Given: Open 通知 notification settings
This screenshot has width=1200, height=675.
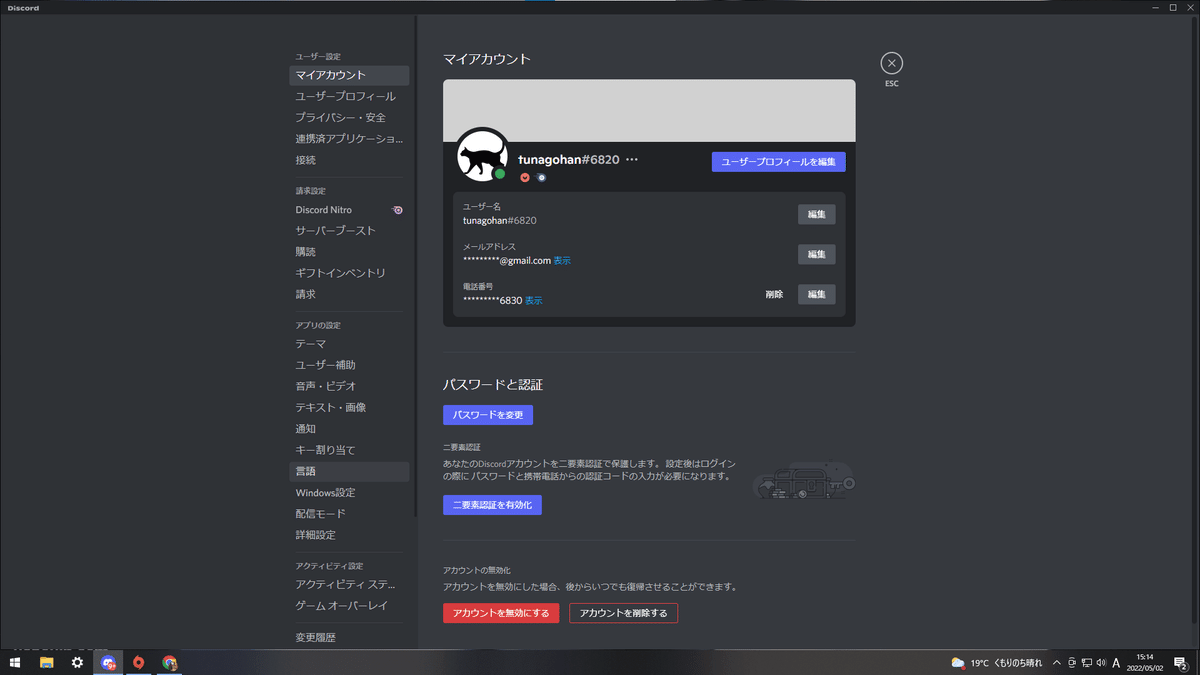Looking at the screenshot, I should coord(349,429).
